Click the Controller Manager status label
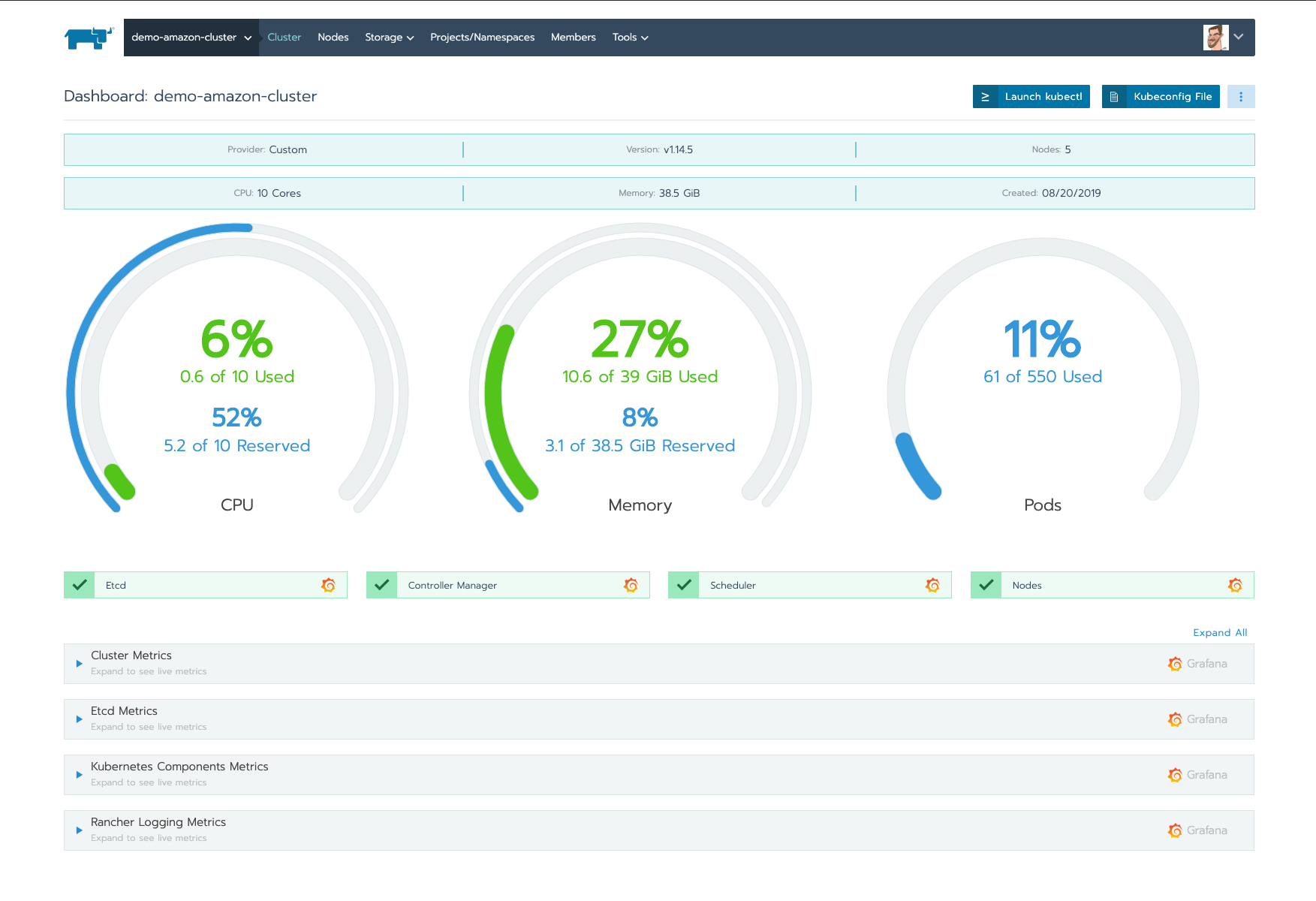1316x901 pixels. 453,586
